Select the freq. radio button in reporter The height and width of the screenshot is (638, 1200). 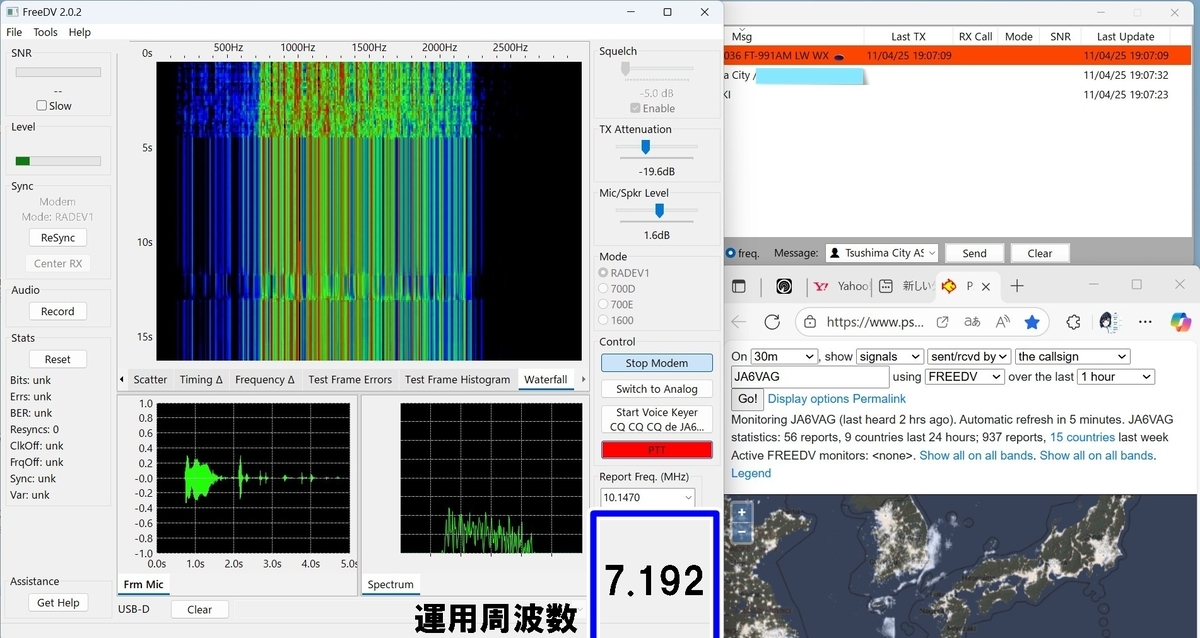point(731,253)
